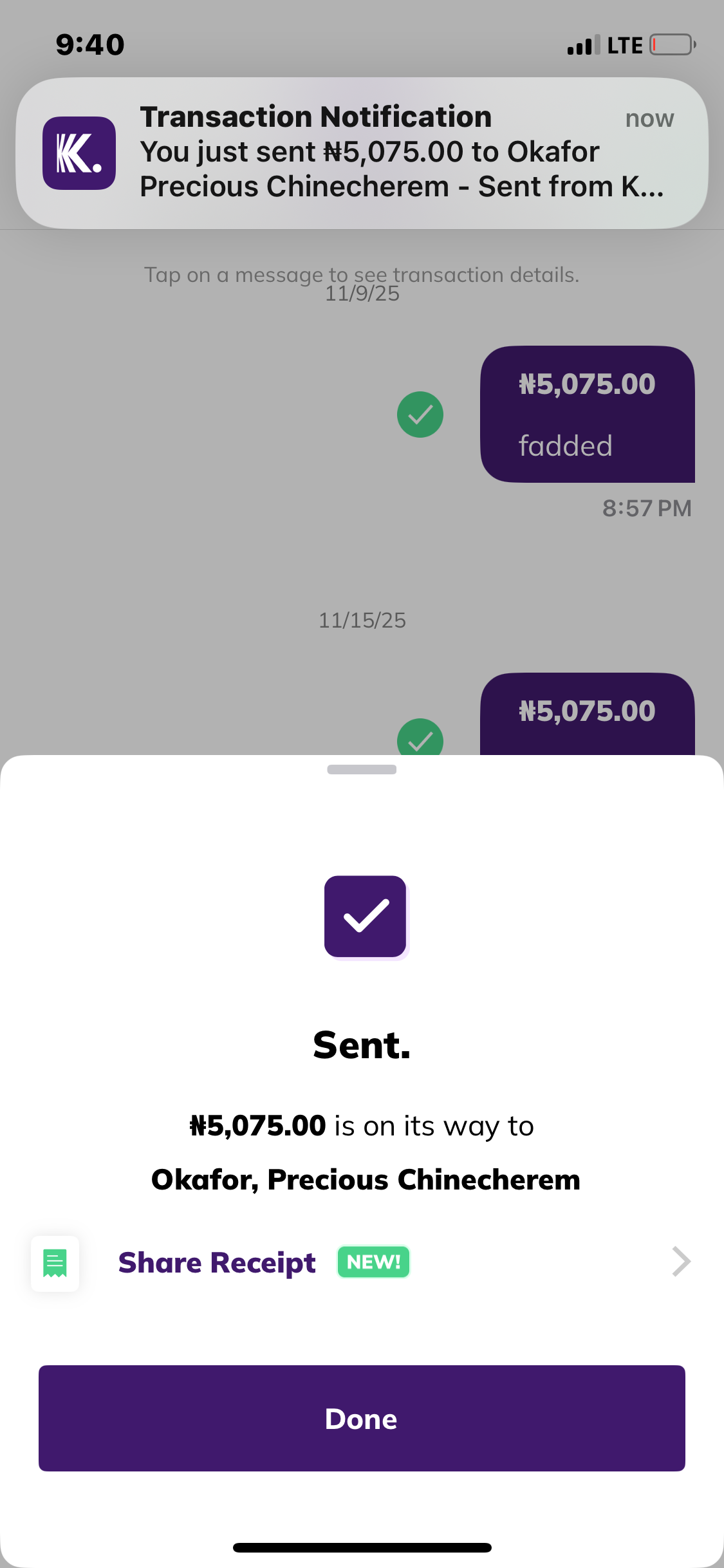Expand Share Receipt with the chevron arrow
The height and width of the screenshot is (1568, 724).
click(680, 1262)
